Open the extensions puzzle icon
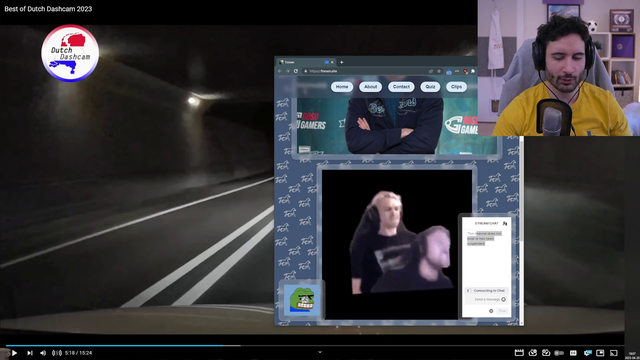Image resolution: width=640 pixels, height=360 pixels. [x=473, y=71]
